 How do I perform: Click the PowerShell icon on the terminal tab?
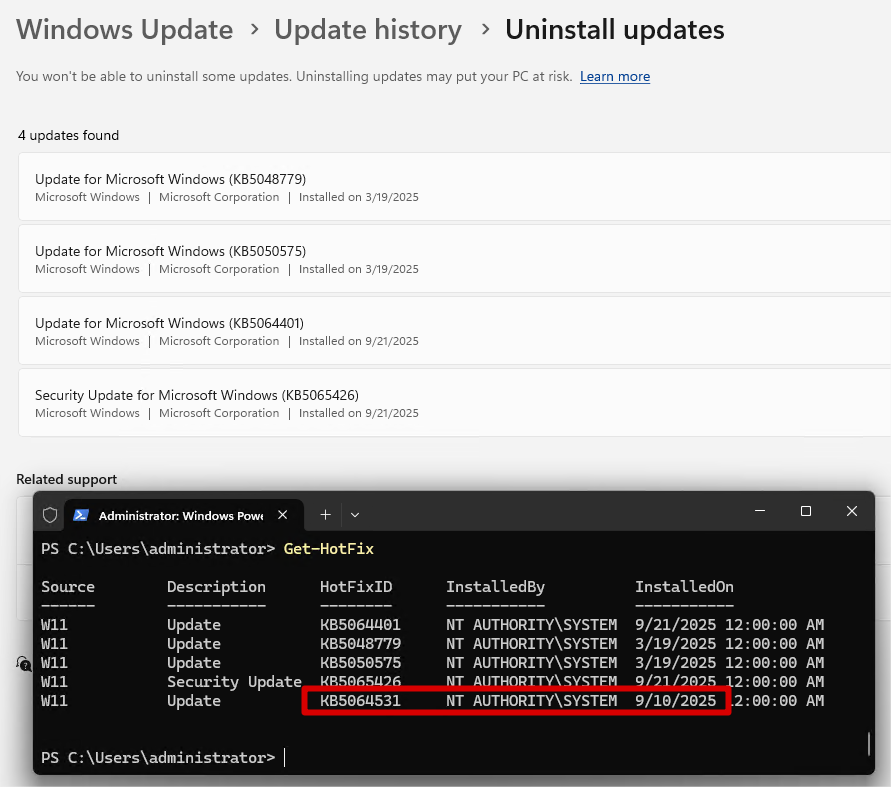tap(81, 515)
